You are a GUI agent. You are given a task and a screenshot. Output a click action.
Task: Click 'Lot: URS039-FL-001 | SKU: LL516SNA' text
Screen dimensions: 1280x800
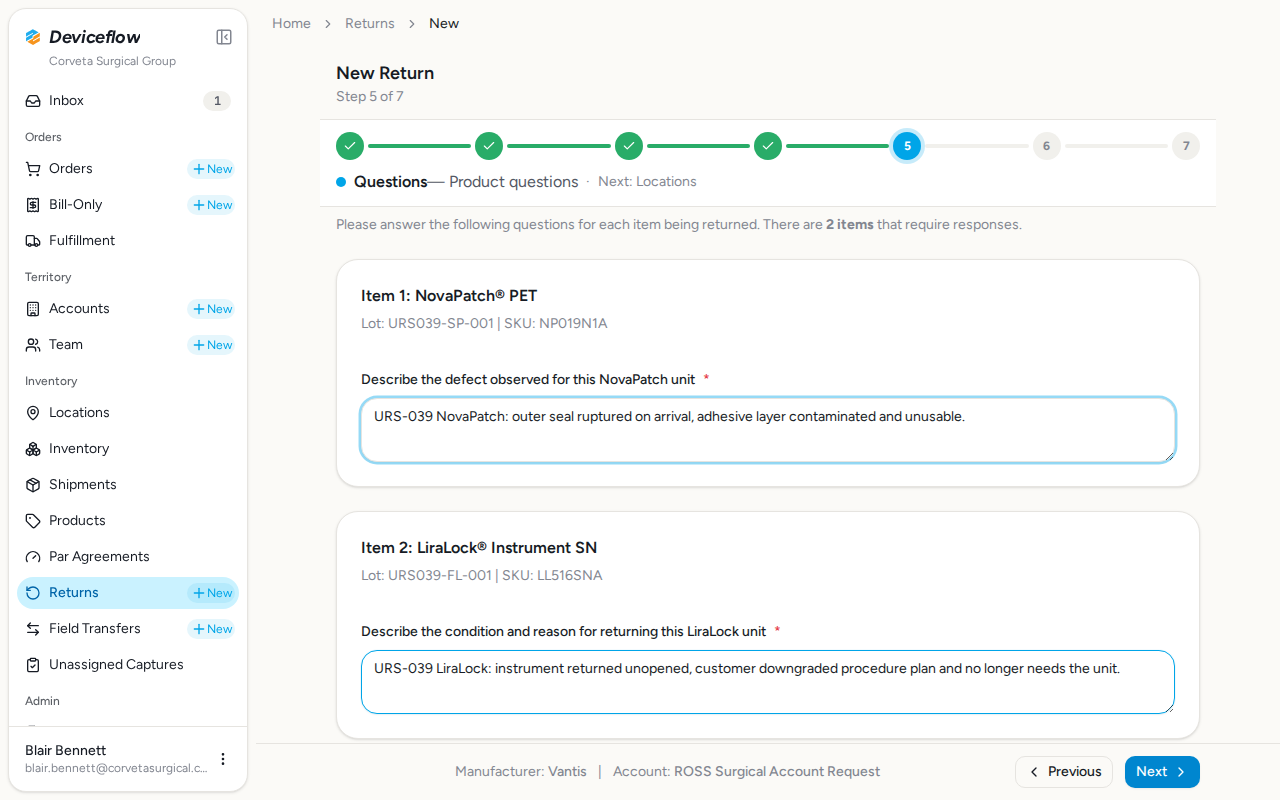[482, 576]
